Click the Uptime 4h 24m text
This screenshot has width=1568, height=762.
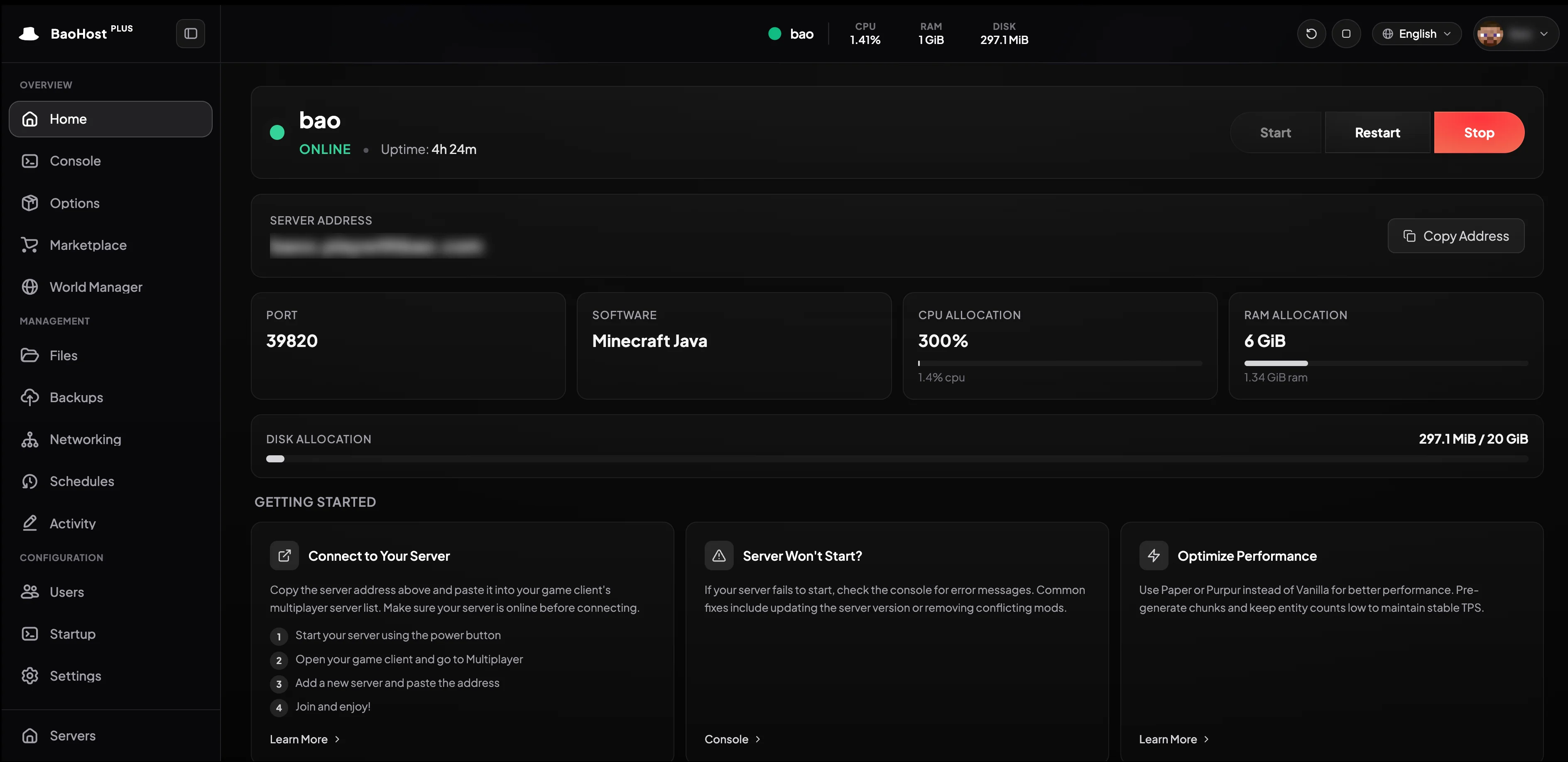pyautogui.click(x=429, y=149)
